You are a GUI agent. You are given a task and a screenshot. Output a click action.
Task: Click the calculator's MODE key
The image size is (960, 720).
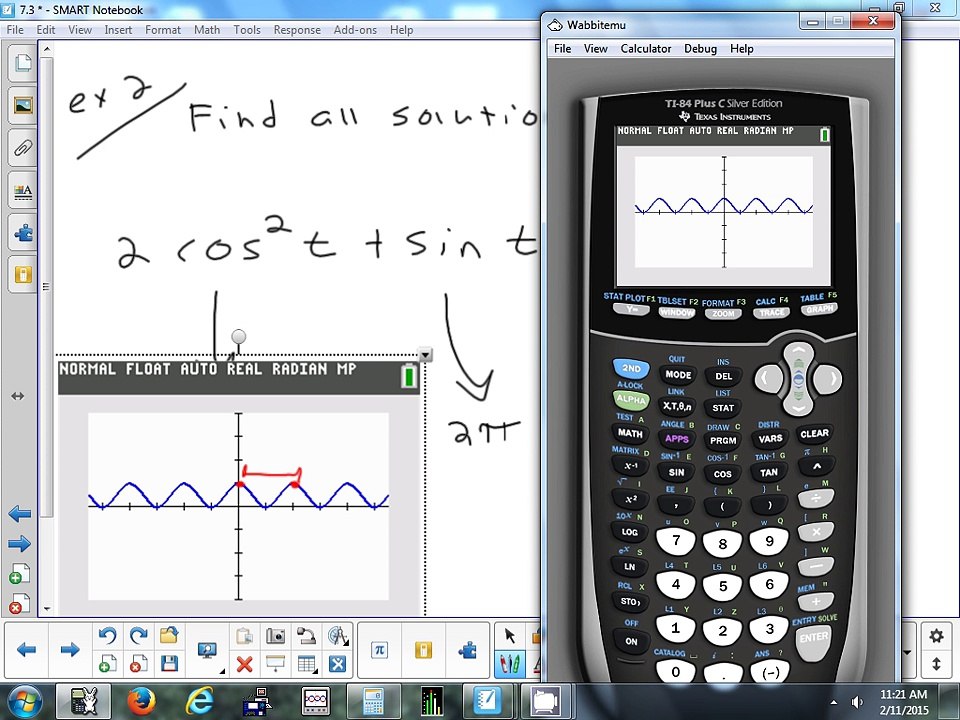[678, 374]
